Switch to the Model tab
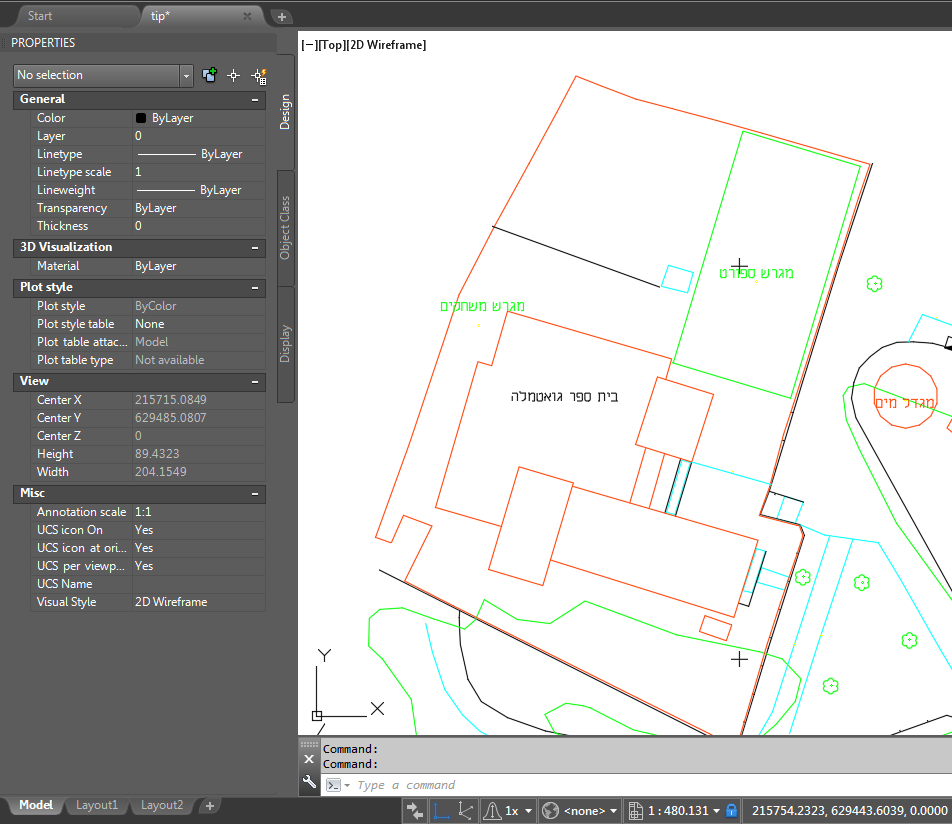The width and height of the screenshot is (952, 824). [x=36, y=805]
